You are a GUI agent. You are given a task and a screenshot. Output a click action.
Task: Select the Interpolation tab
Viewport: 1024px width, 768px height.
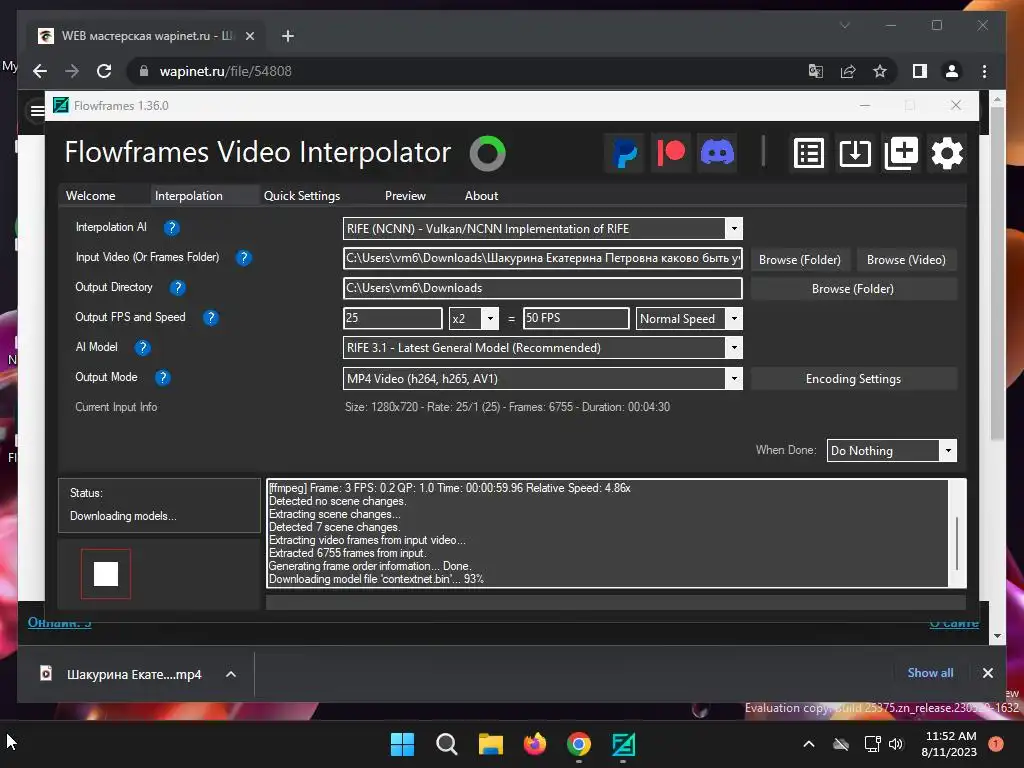pyautogui.click(x=189, y=196)
